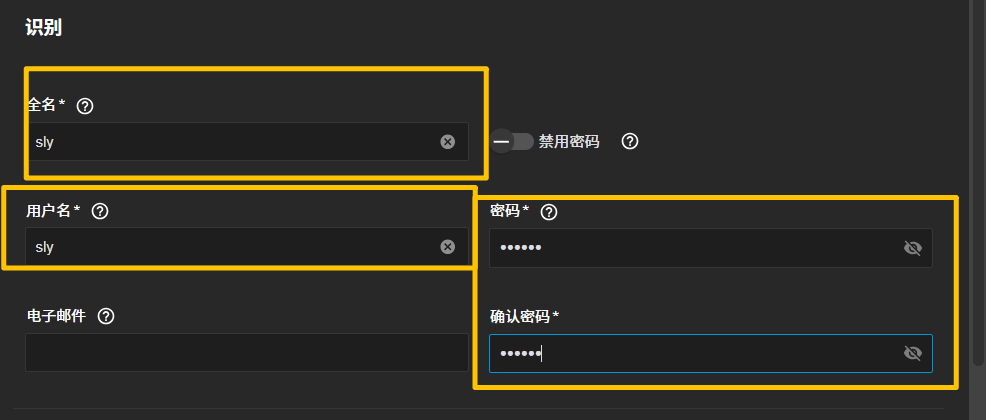Screen dimensions: 986x420
Task: Click the vertical scrollbar on the right edge
Action: (x=978, y=182)
